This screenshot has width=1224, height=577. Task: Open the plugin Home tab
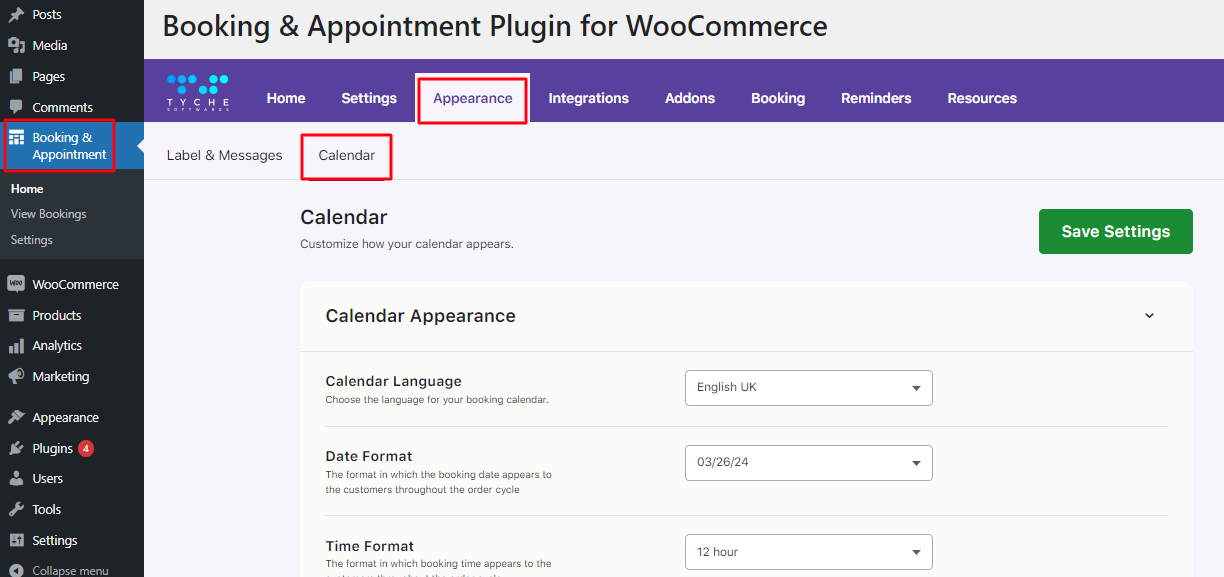286,98
